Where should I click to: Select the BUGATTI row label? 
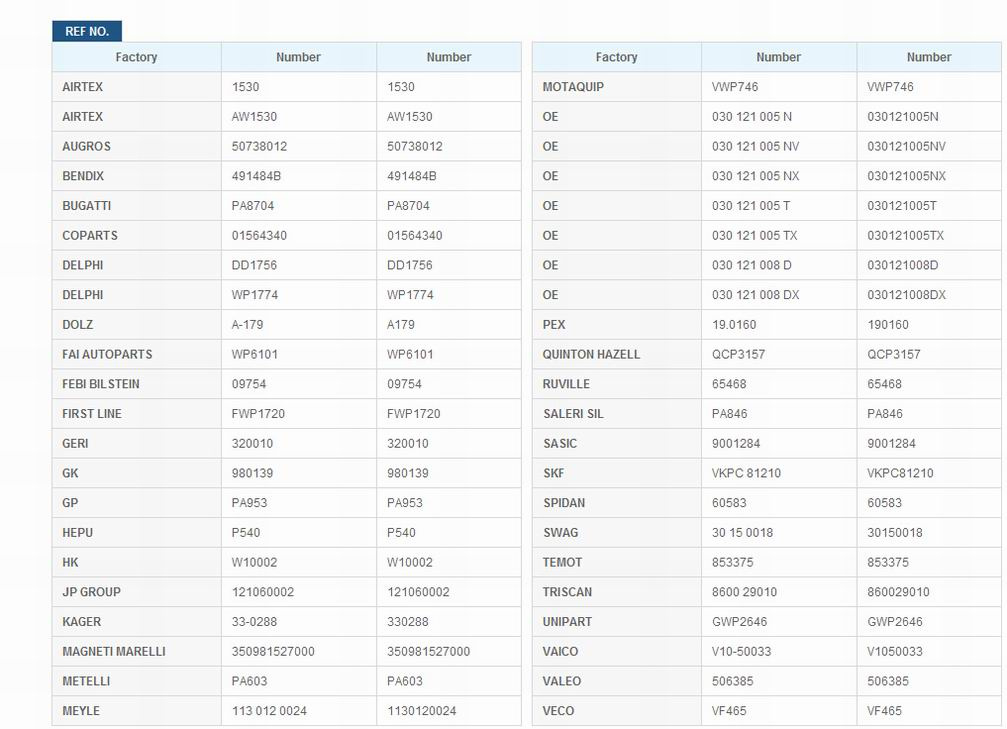tap(87, 206)
